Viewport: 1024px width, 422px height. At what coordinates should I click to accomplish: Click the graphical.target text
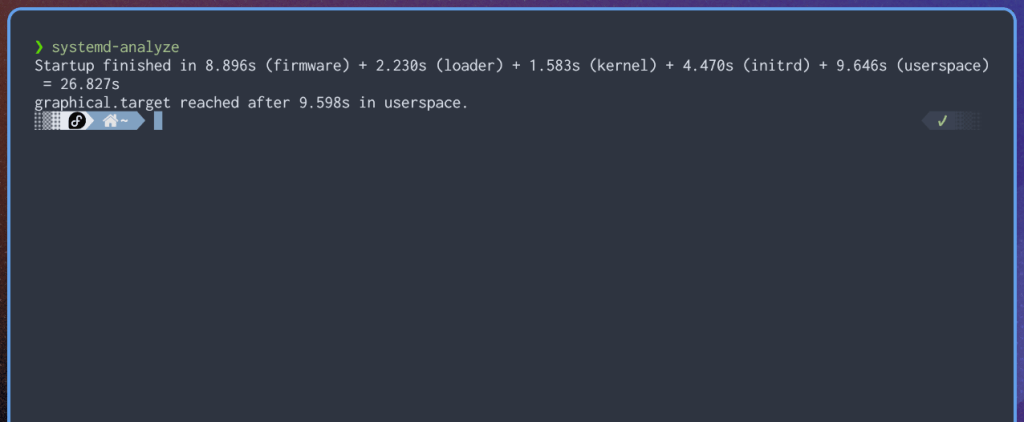click(103, 102)
